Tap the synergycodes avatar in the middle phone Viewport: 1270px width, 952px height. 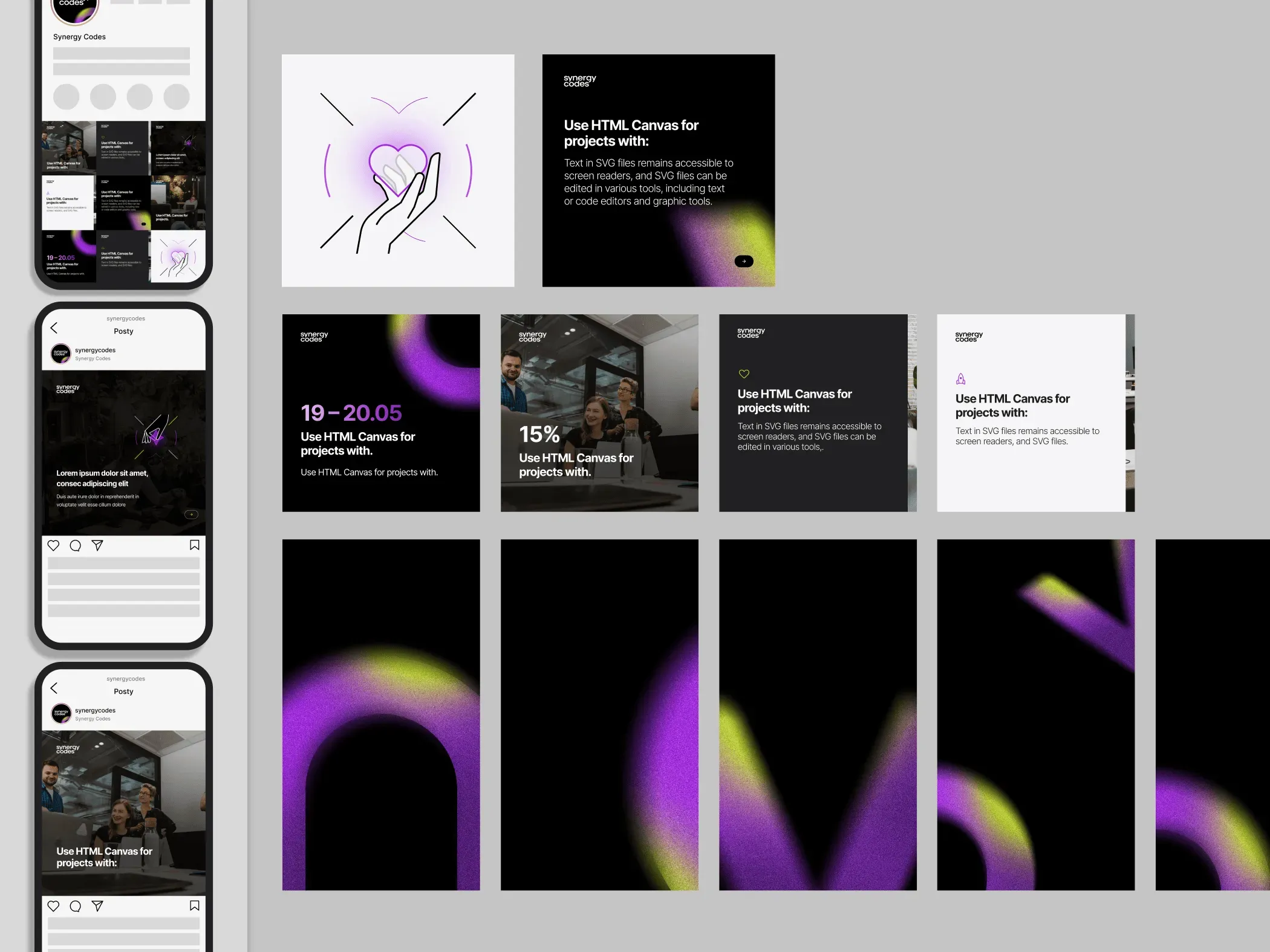[61, 354]
